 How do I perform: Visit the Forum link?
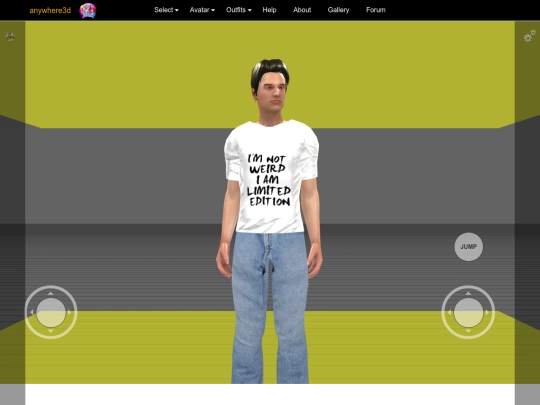[x=376, y=10]
